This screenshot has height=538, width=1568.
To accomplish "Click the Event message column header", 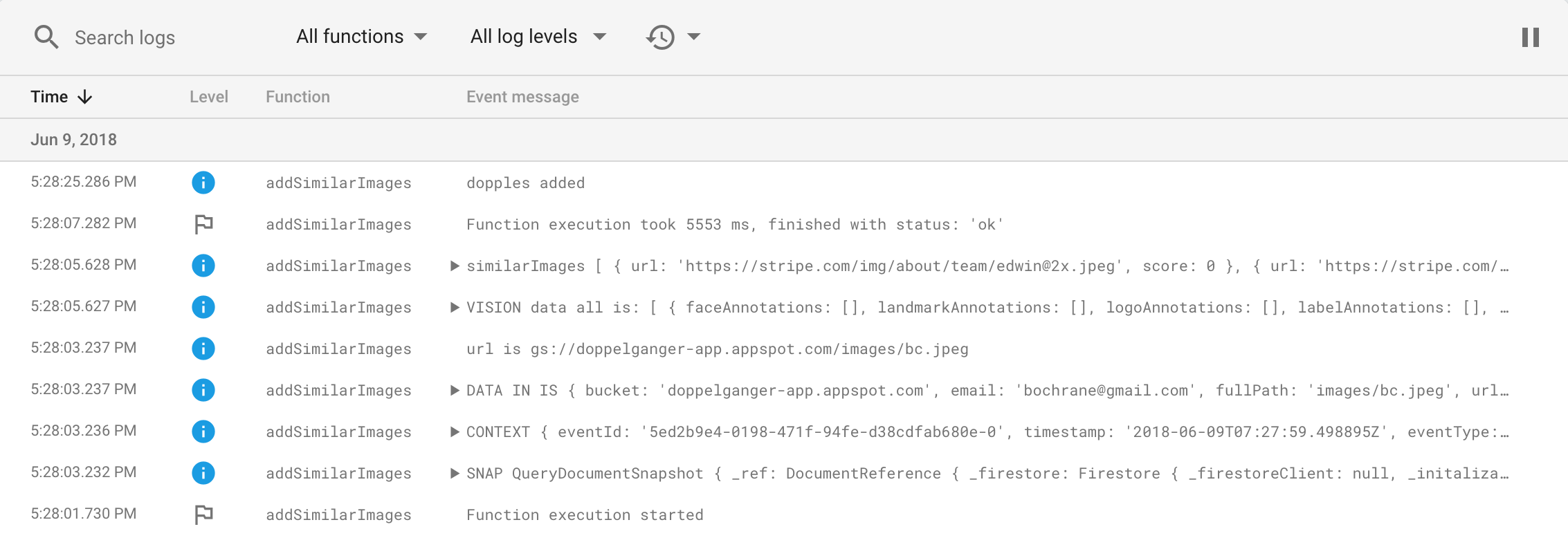I will (522, 97).
